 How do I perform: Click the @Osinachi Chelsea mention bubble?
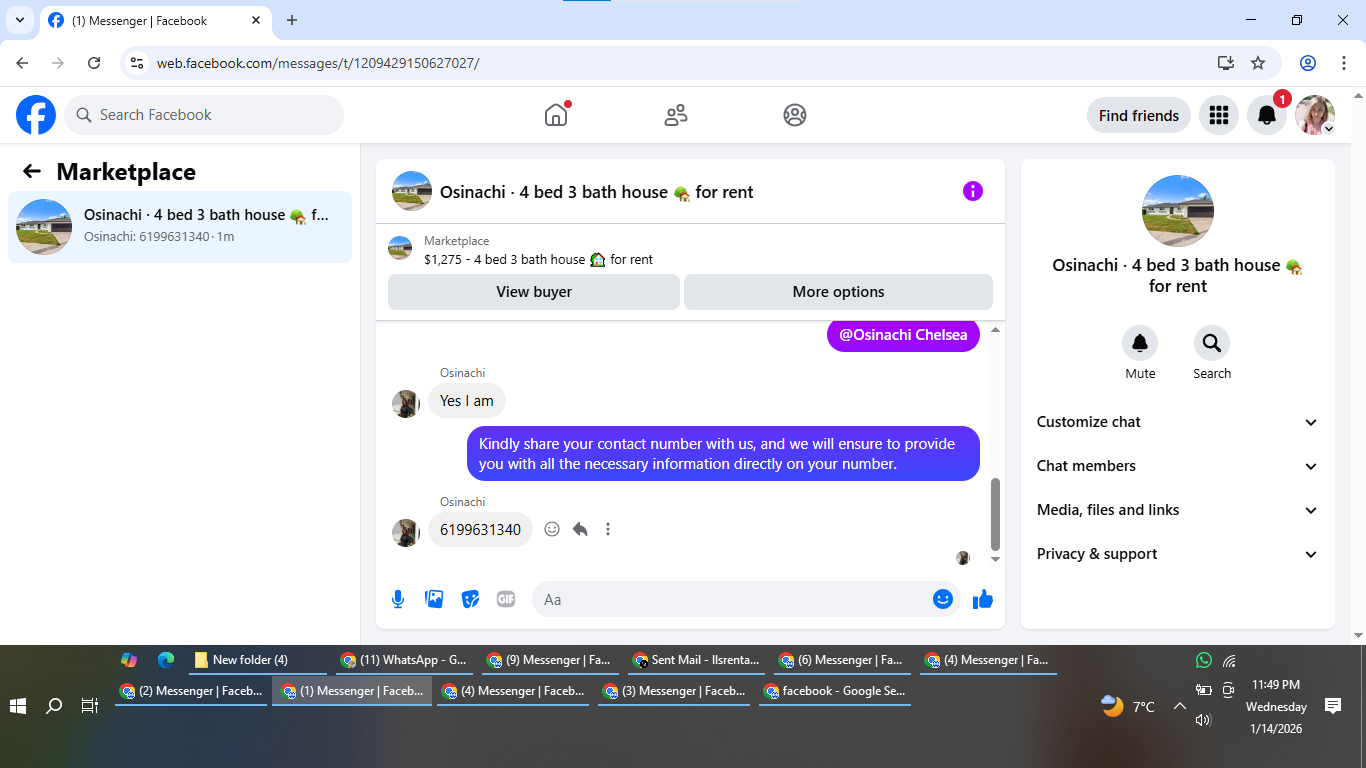[x=903, y=335]
